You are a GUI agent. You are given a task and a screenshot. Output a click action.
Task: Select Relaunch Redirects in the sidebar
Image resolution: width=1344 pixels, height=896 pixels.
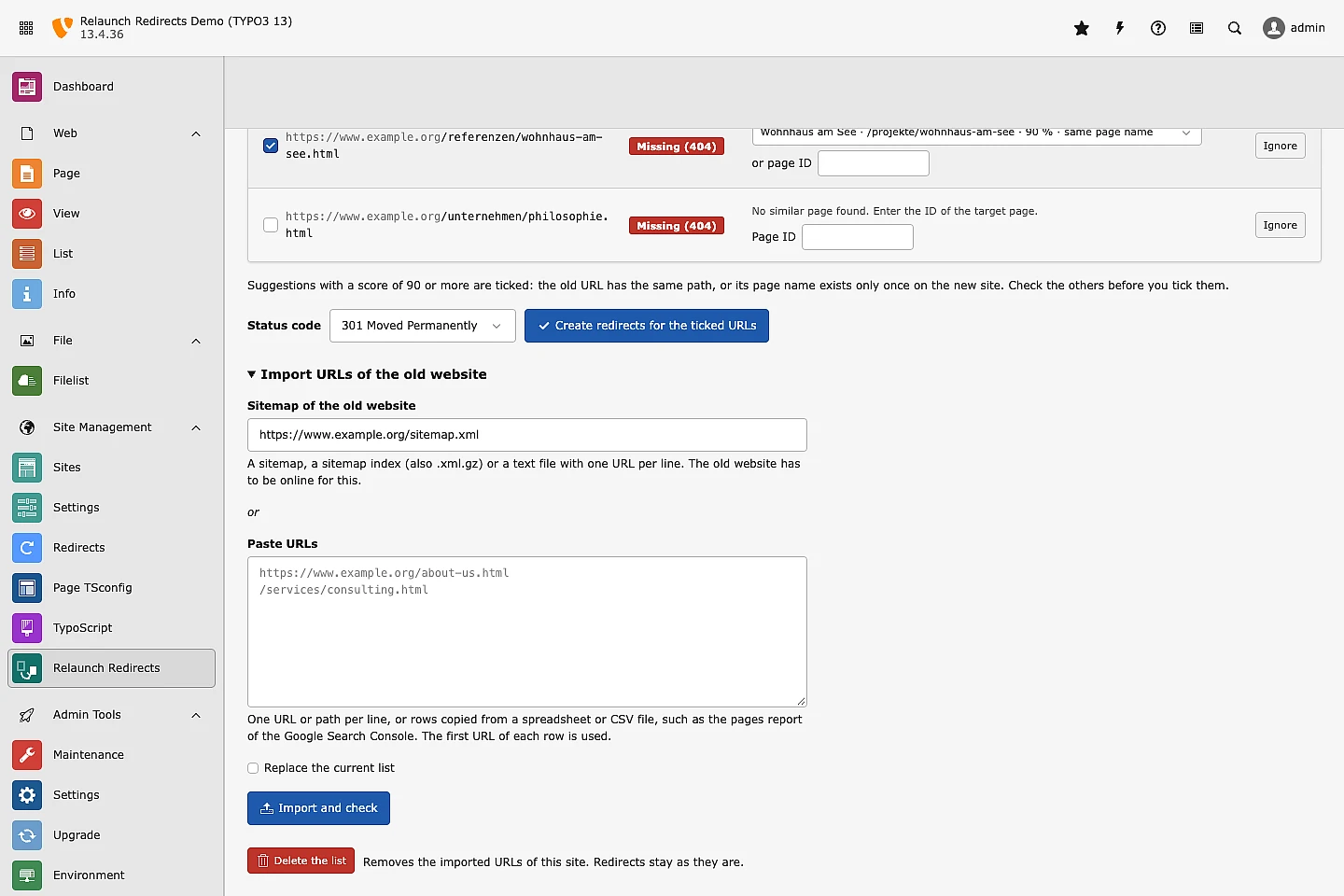[x=112, y=668]
